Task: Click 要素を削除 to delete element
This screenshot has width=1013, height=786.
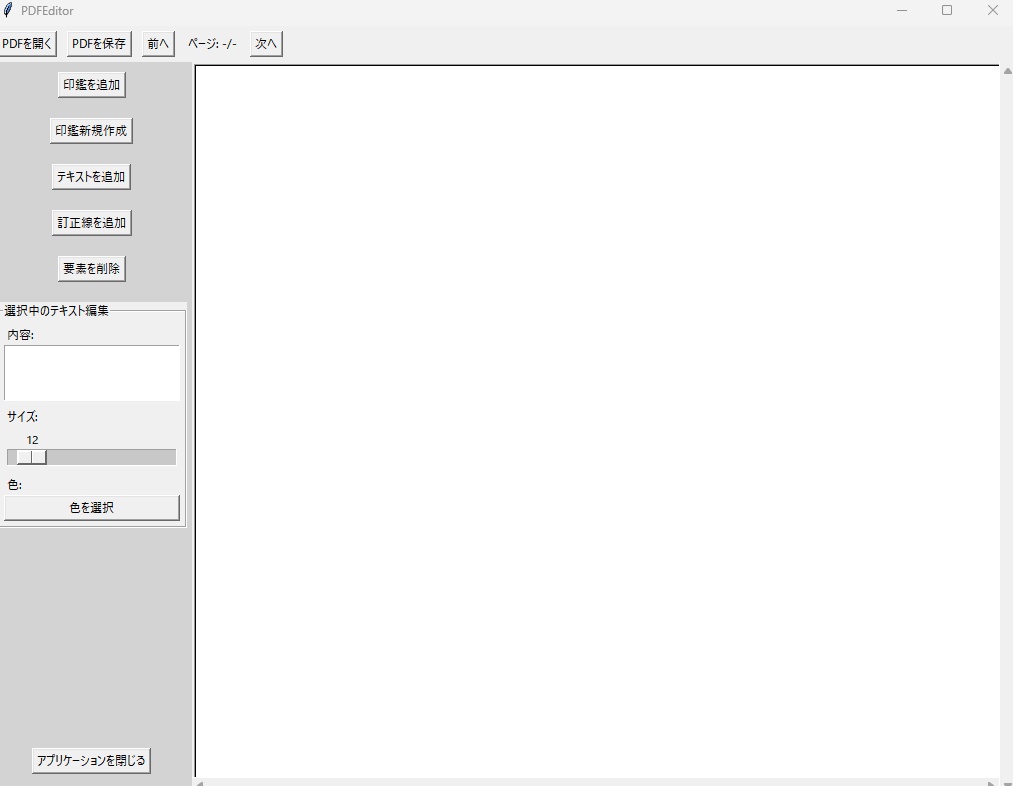Action: point(92,268)
